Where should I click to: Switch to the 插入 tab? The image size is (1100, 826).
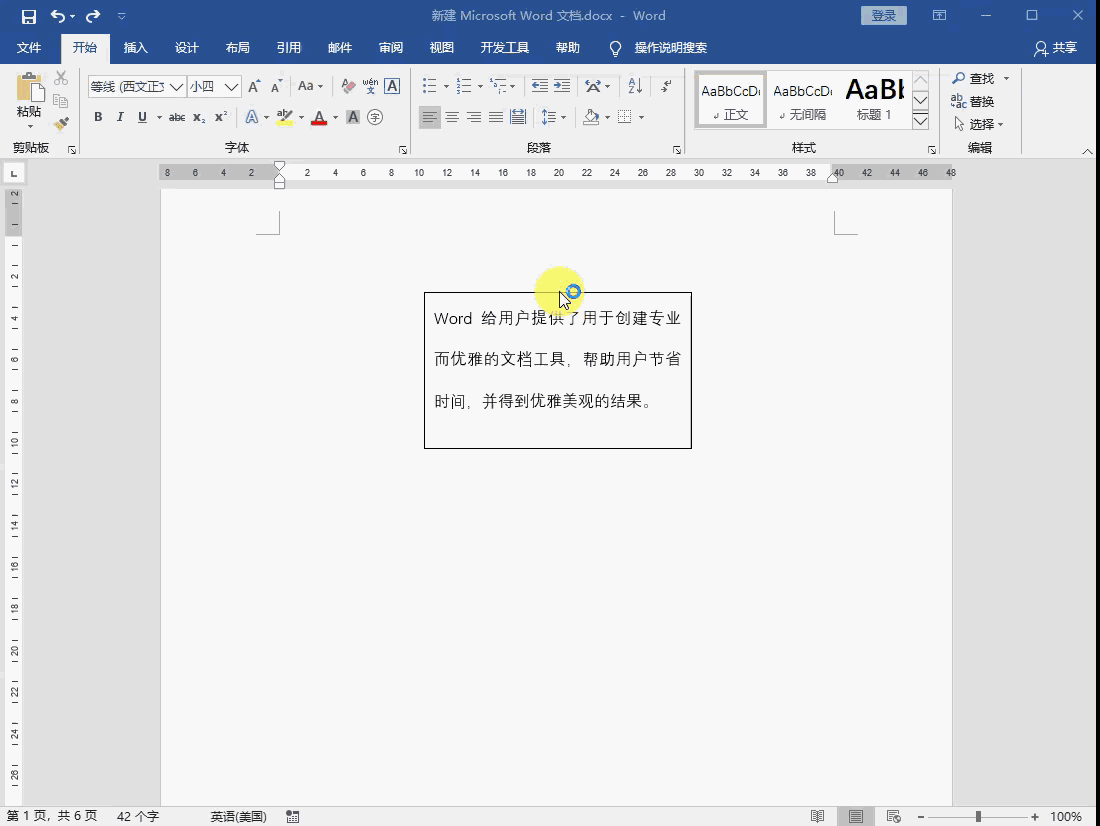(135, 48)
